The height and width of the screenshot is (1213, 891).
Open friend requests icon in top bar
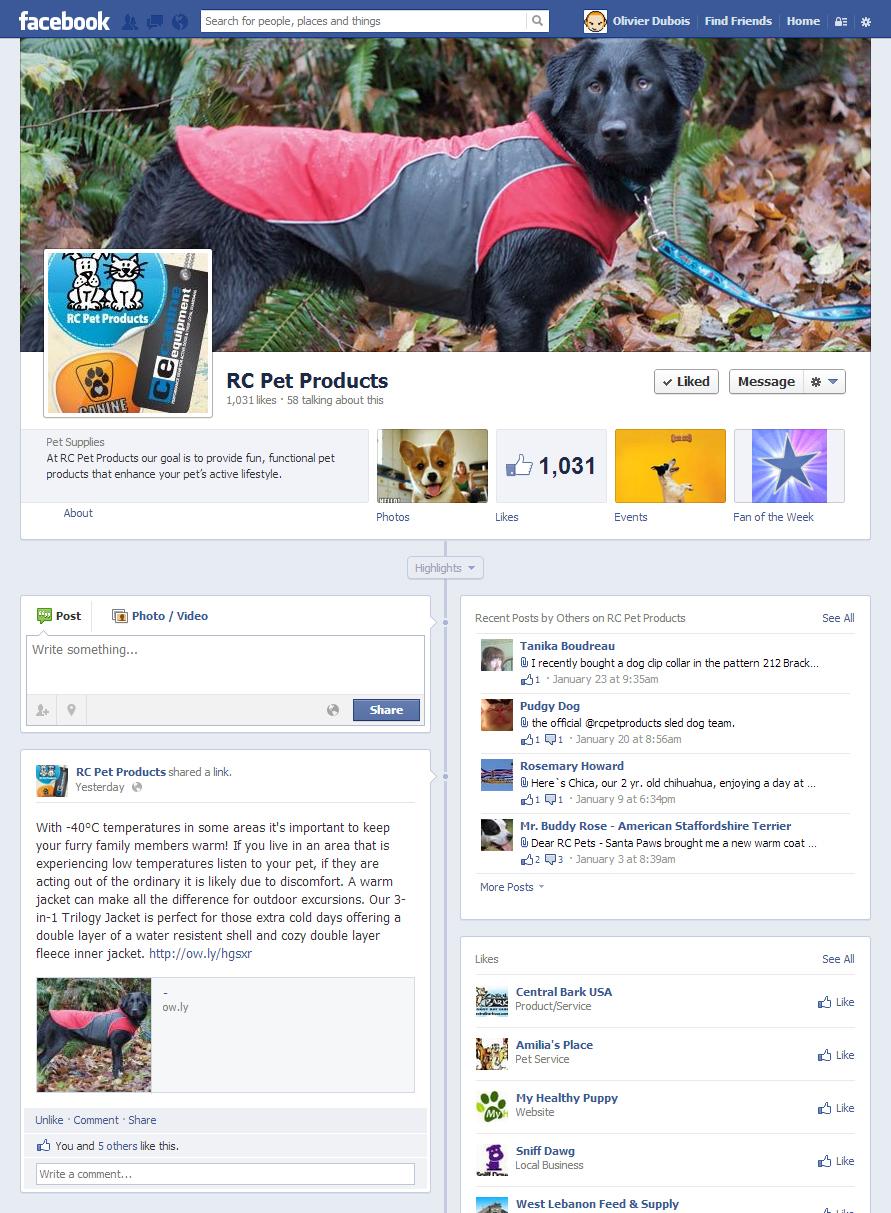(130, 21)
